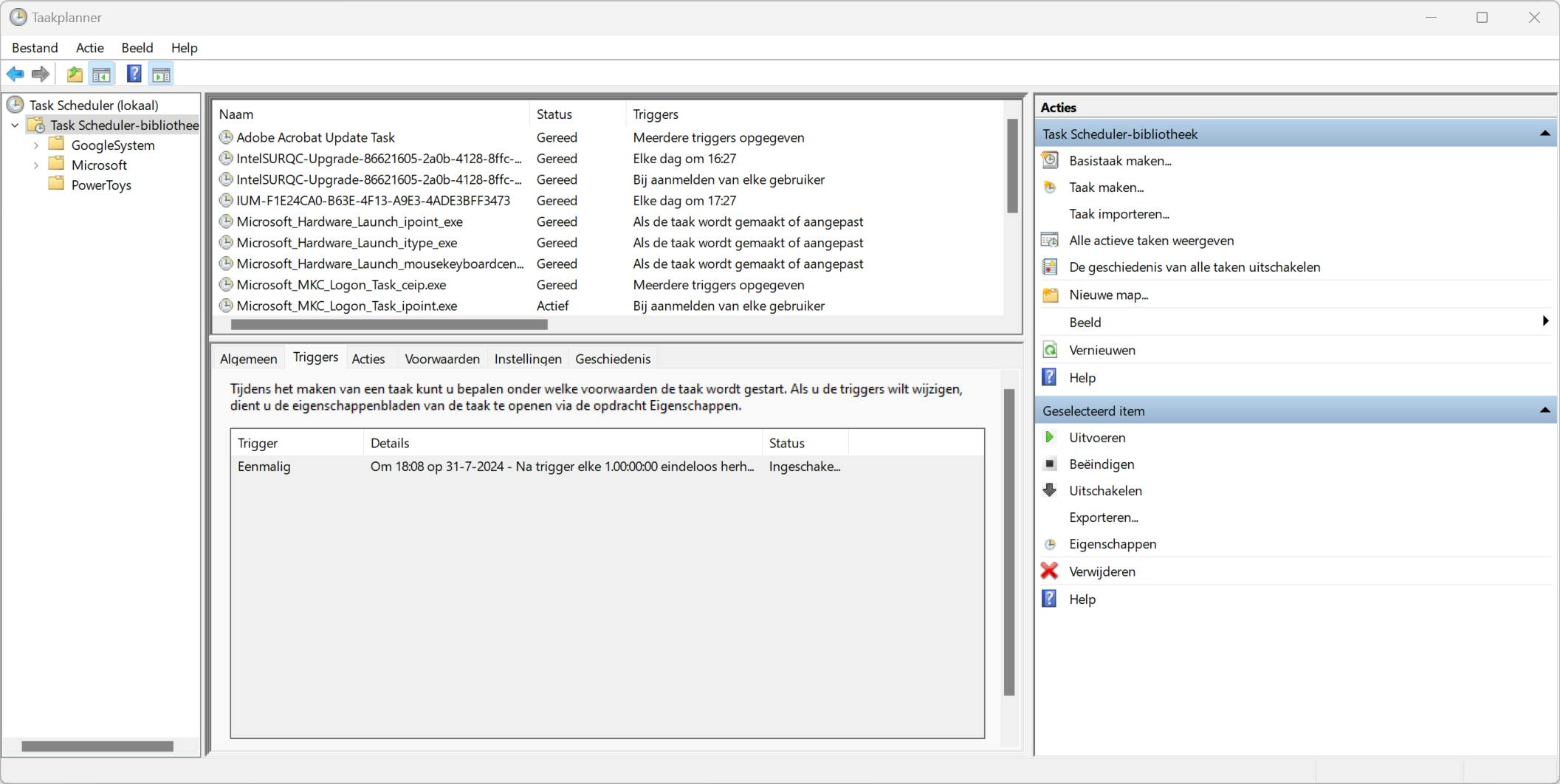Click Verwijderen action text

[1102, 571]
